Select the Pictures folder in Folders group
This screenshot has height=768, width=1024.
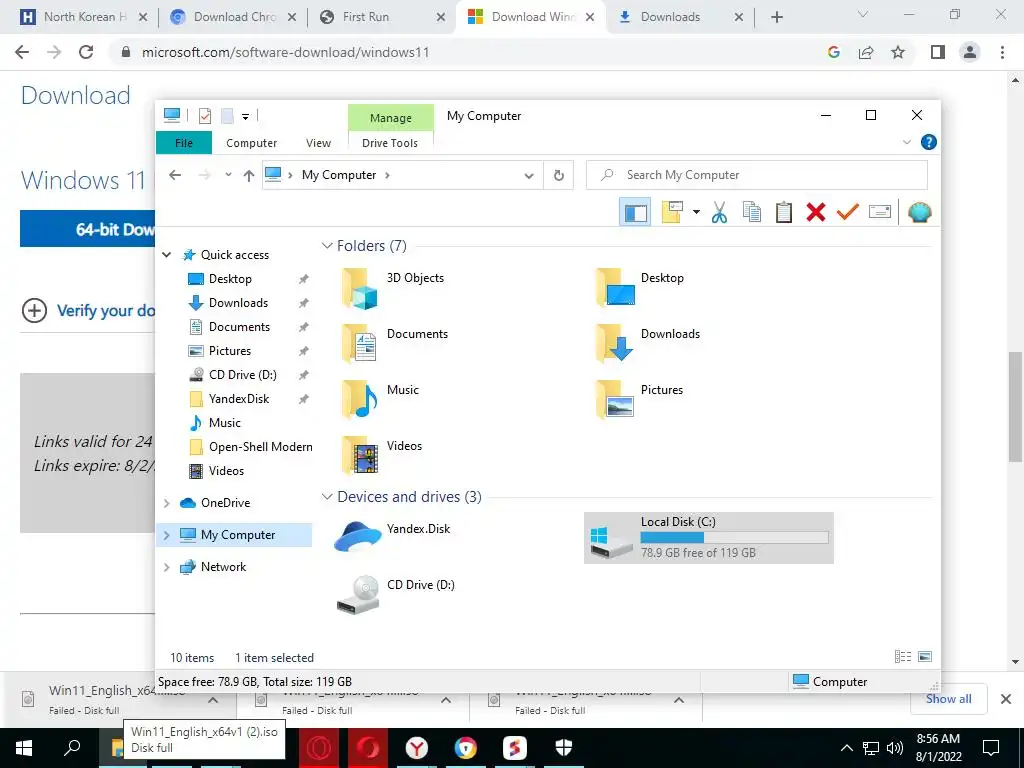(639, 400)
